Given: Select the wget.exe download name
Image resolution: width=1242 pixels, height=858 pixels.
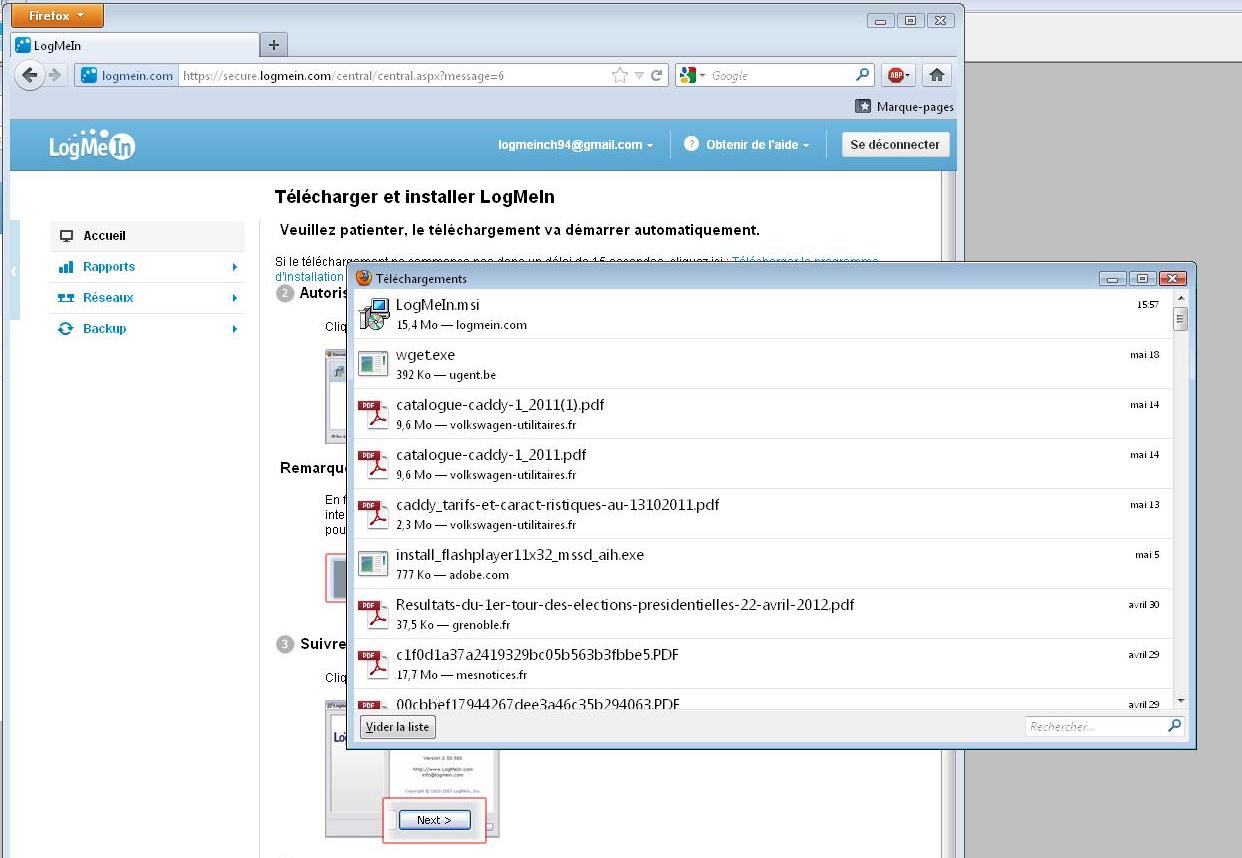Looking at the screenshot, I should tap(425, 355).
